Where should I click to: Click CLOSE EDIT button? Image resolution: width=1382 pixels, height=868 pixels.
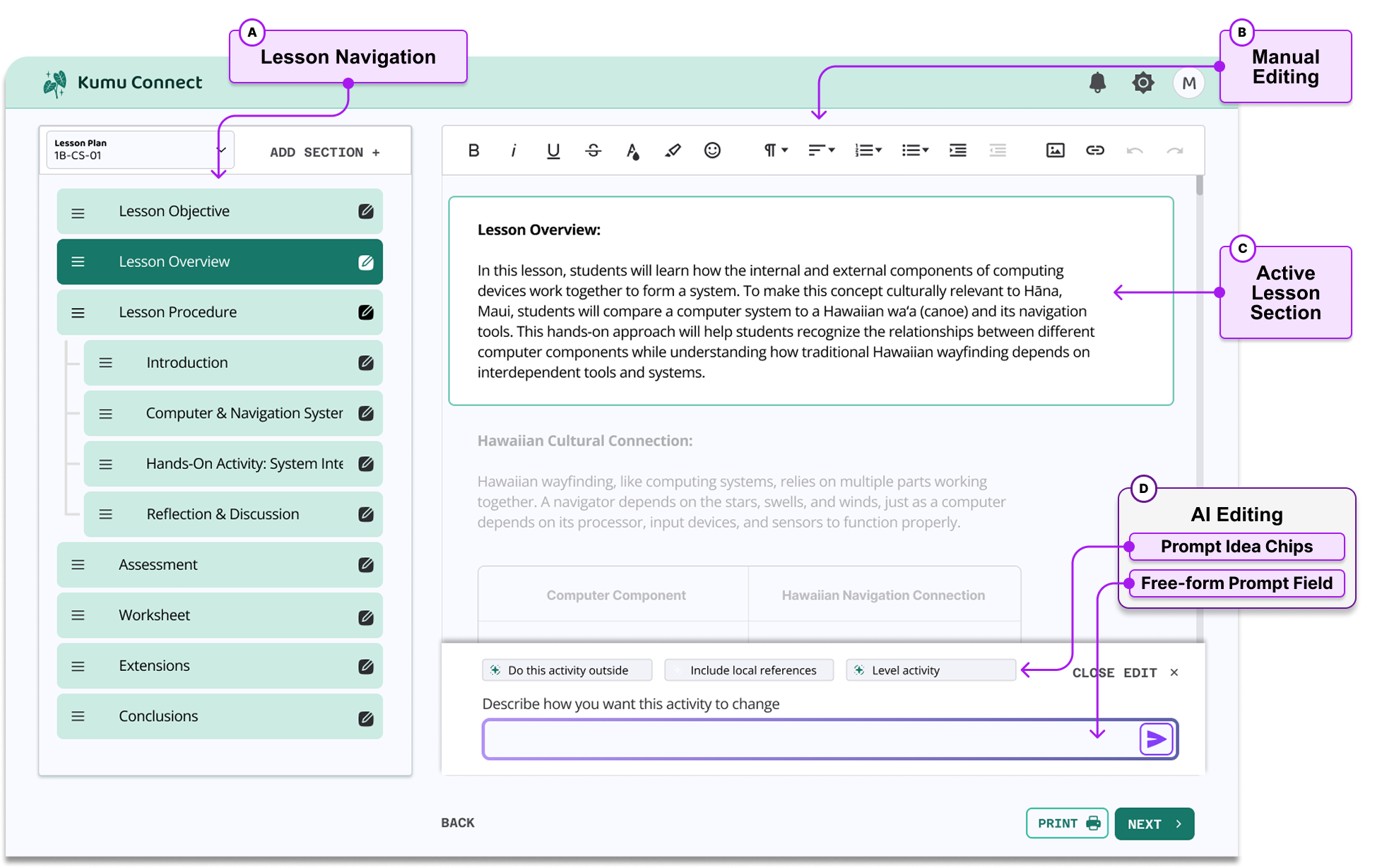pyautogui.click(x=1125, y=673)
